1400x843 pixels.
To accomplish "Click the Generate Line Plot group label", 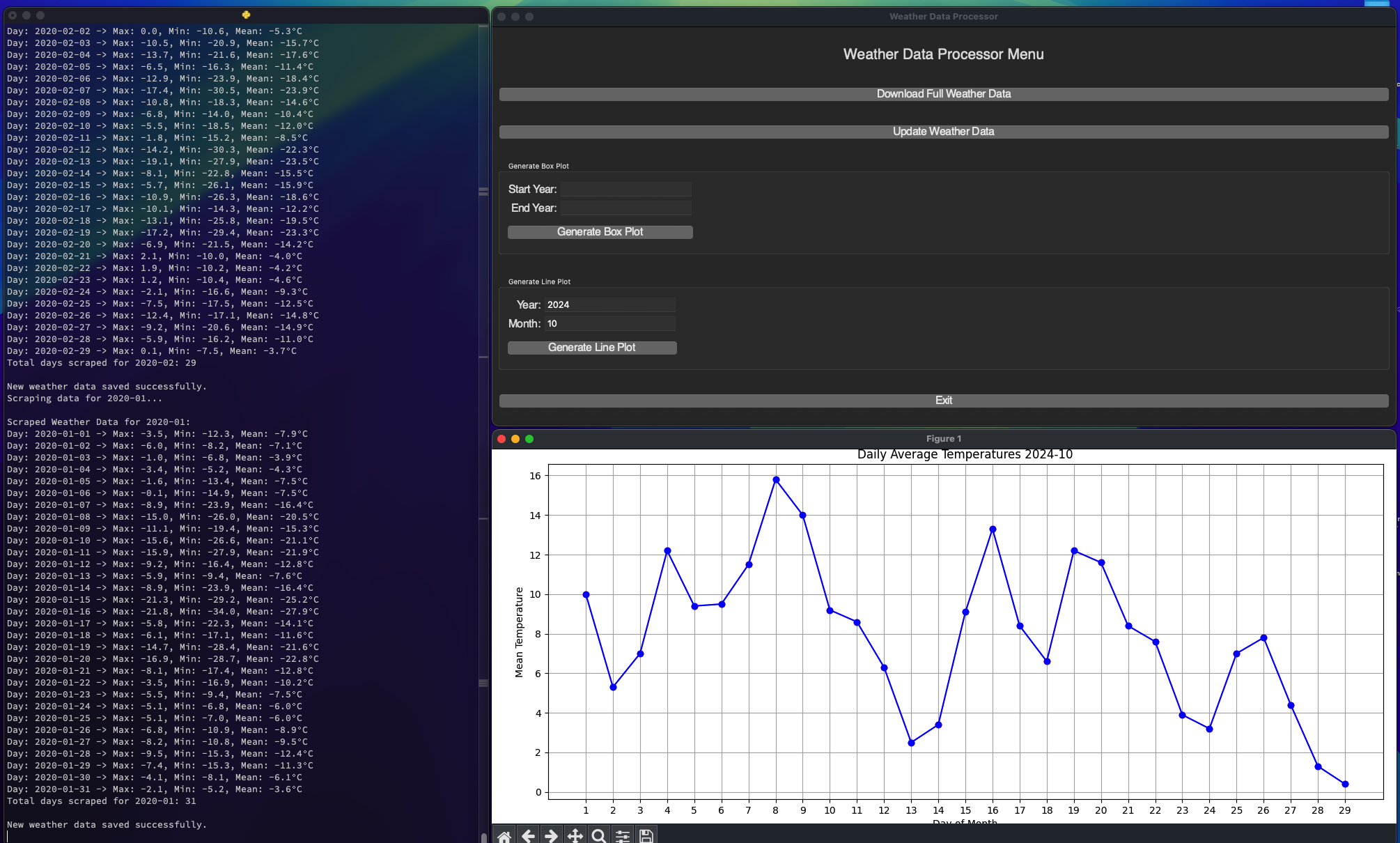I will coord(539,281).
